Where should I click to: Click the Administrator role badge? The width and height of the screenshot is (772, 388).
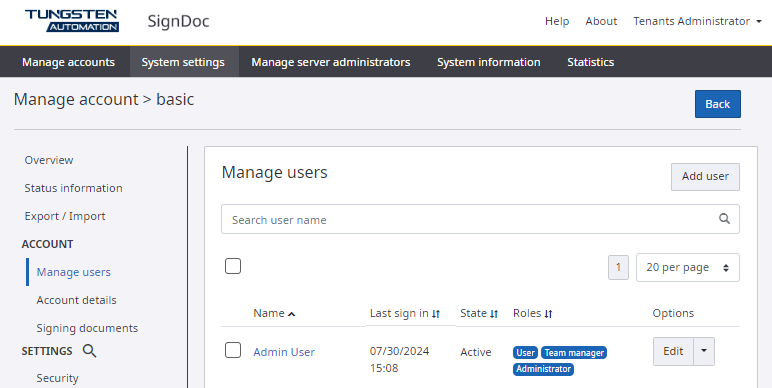(x=544, y=369)
